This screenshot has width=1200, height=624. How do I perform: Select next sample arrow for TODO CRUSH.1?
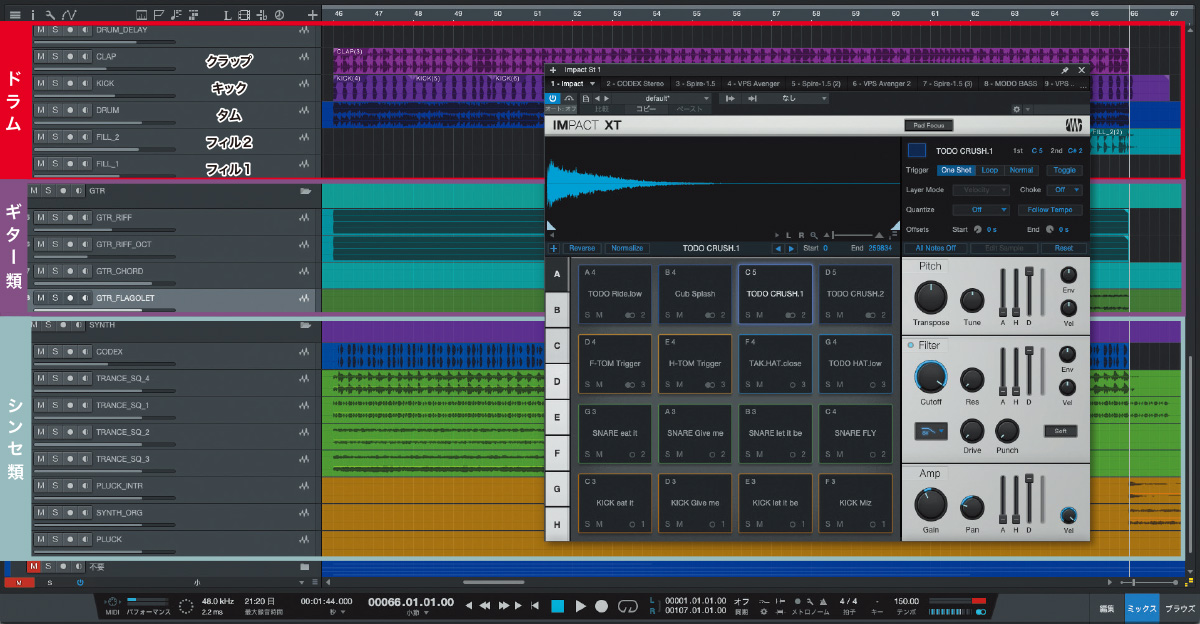pos(791,248)
